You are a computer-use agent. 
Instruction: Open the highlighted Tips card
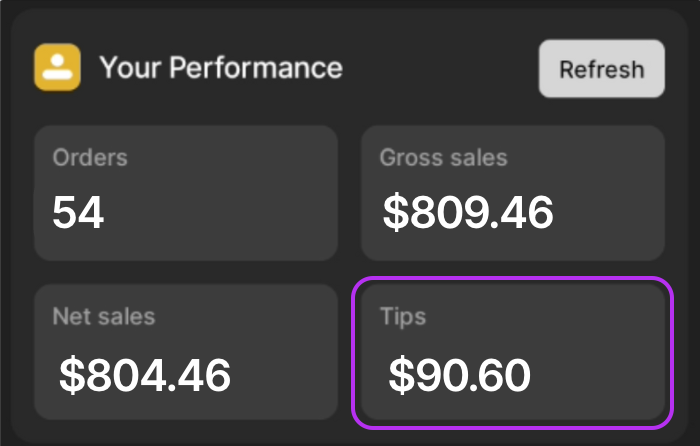click(x=513, y=353)
